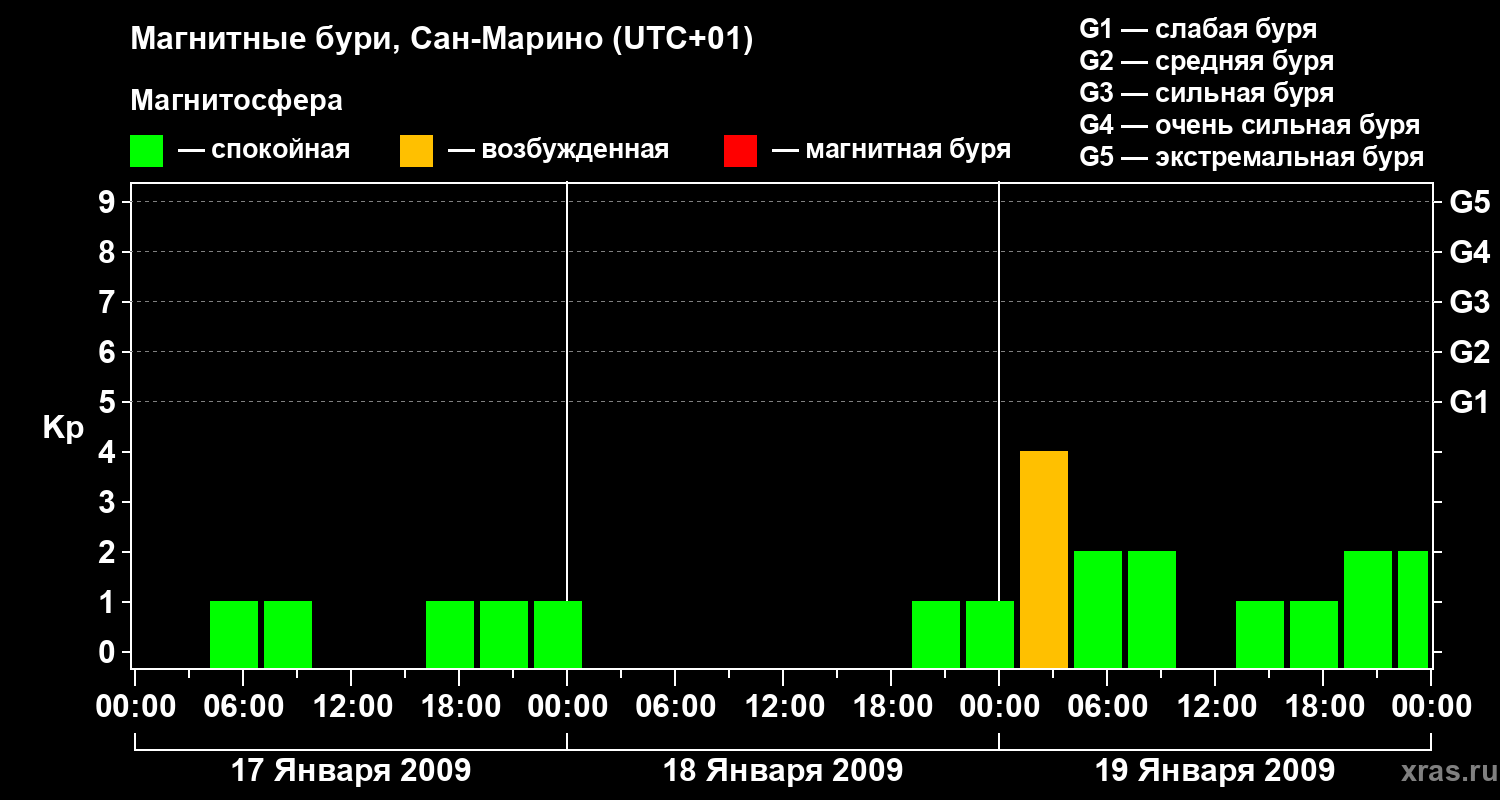1500x800 pixels.
Task: Click the 12:00 time label of 18 Января
Action: [x=783, y=707]
